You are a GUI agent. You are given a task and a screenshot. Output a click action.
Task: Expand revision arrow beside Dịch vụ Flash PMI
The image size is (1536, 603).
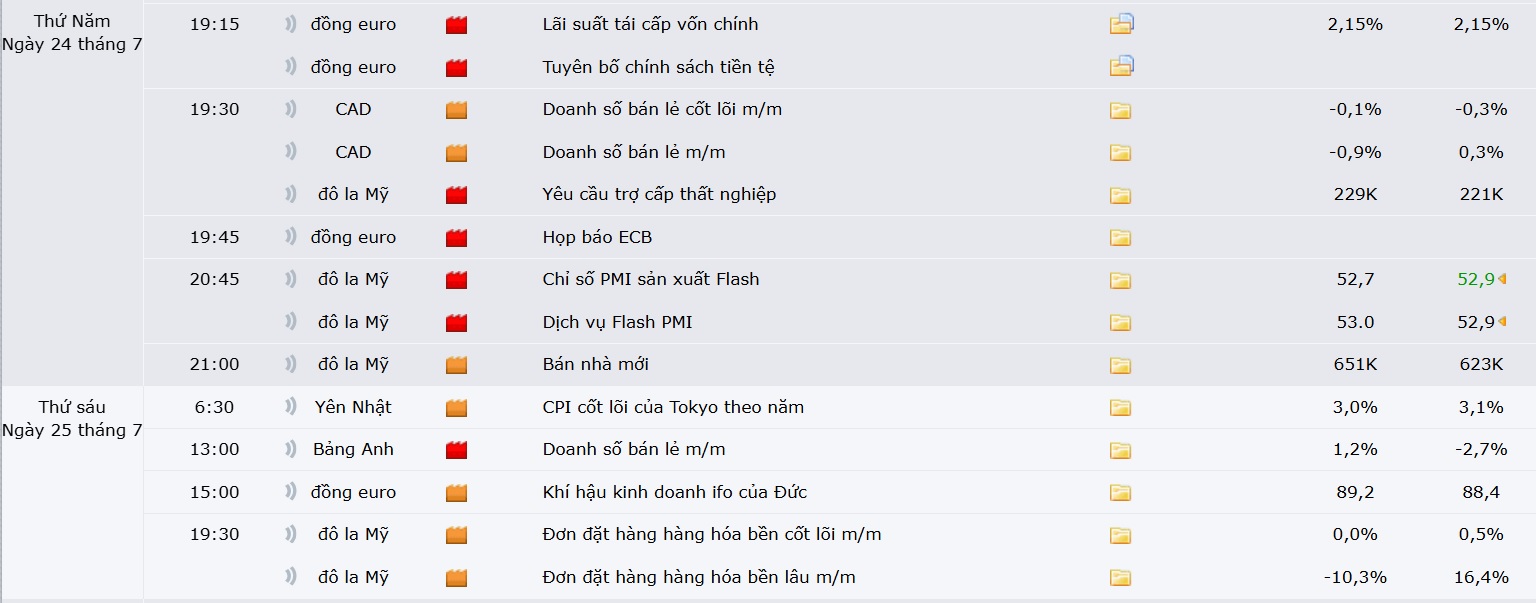tap(1502, 322)
